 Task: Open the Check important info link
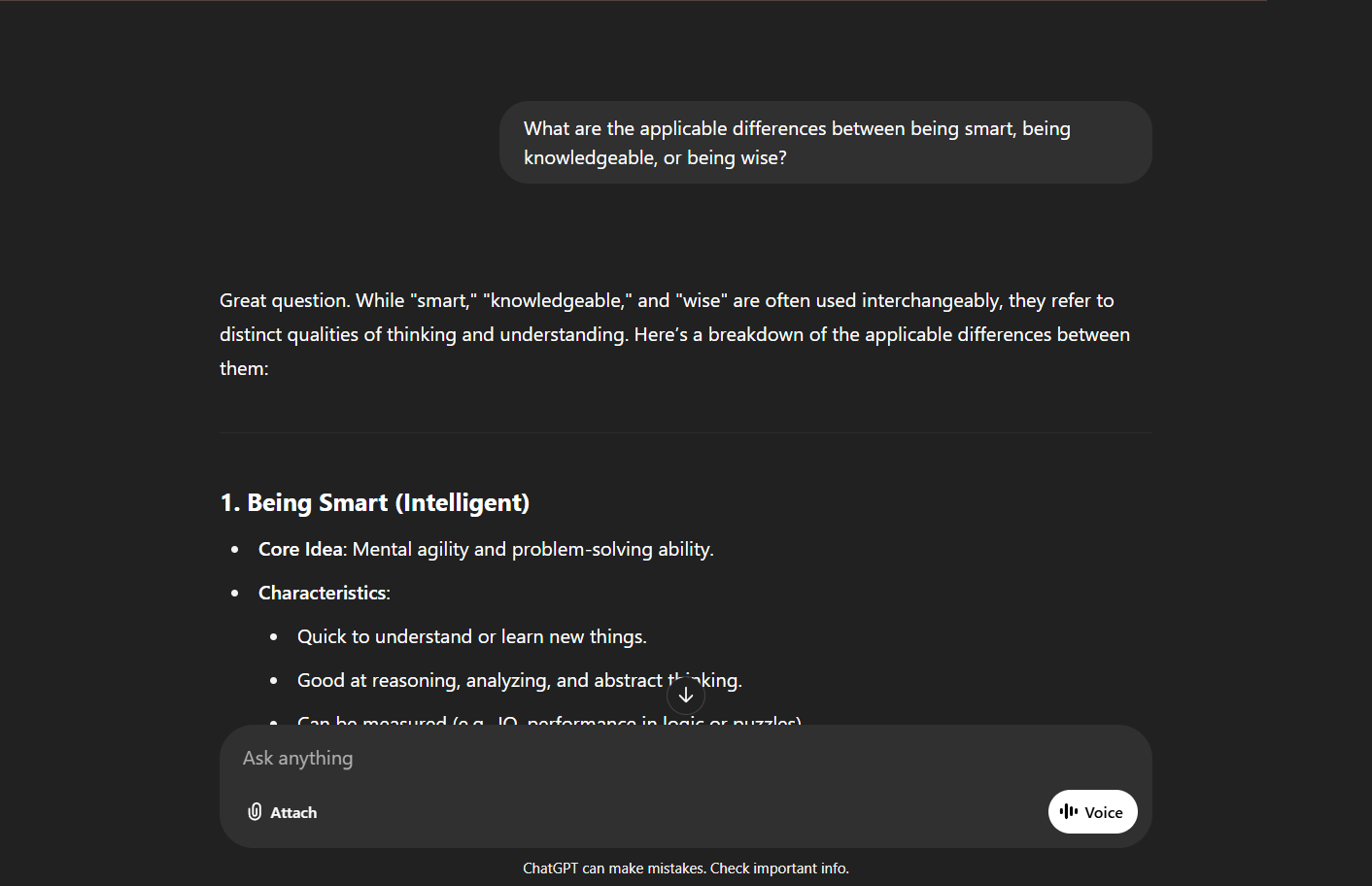(779, 869)
